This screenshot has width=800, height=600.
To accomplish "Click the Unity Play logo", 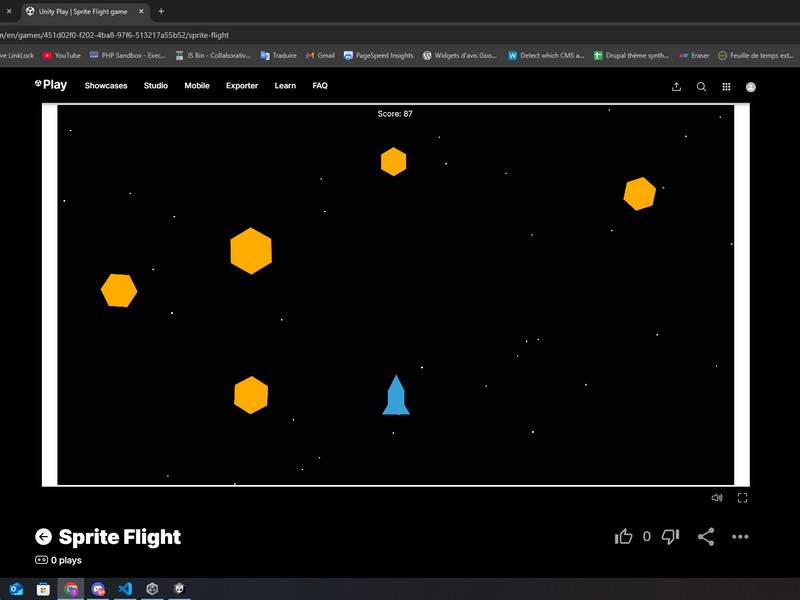I will tap(51, 85).
